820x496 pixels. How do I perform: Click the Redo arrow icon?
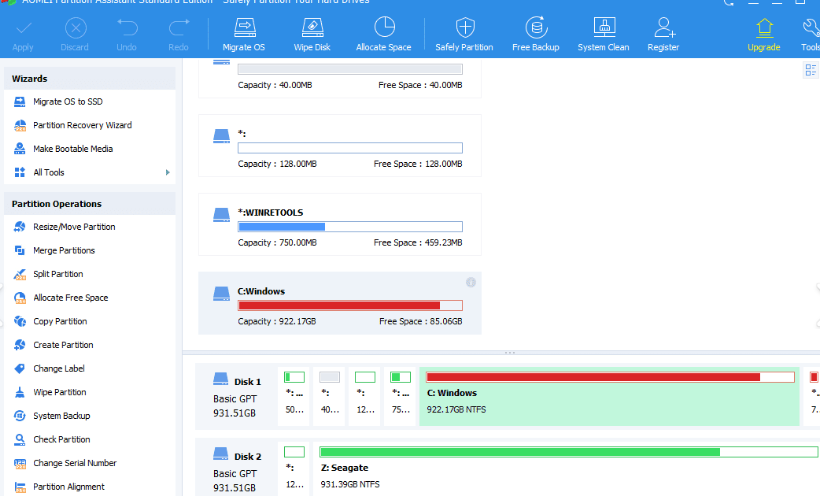179,28
